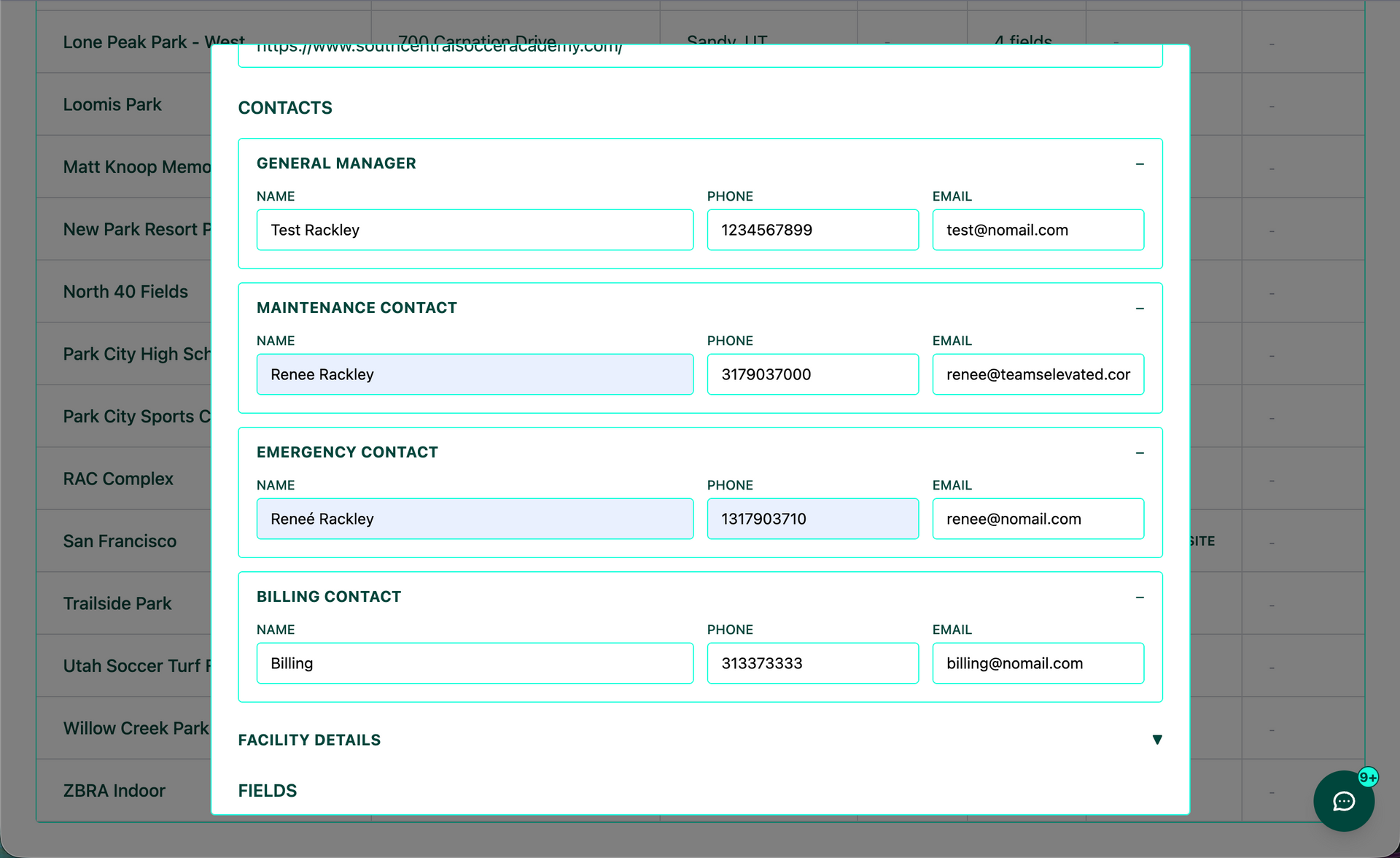The image size is (1400, 858).
Task: Click the Billing Contact phone field
Action: tap(812, 663)
